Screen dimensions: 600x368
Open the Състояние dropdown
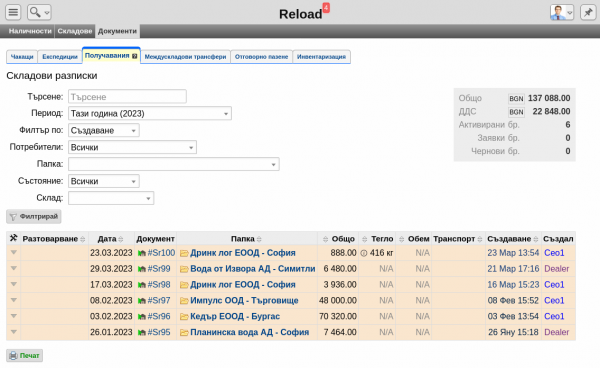click(104, 181)
